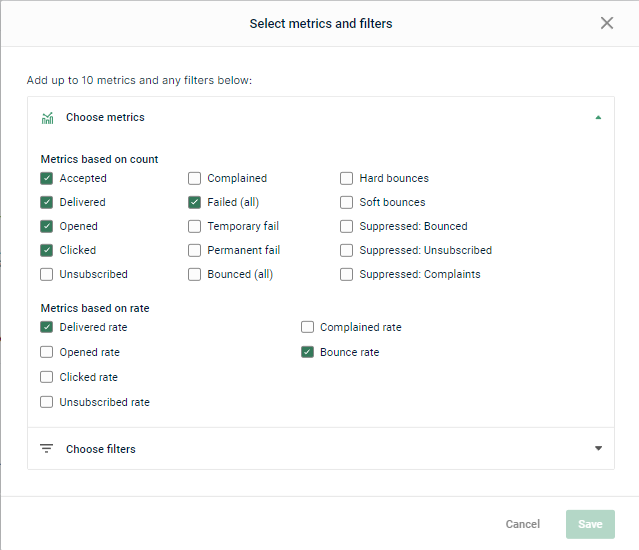Enable the Soft bounces metric
The width and height of the screenshot is (639, 550).
point(347,203)
